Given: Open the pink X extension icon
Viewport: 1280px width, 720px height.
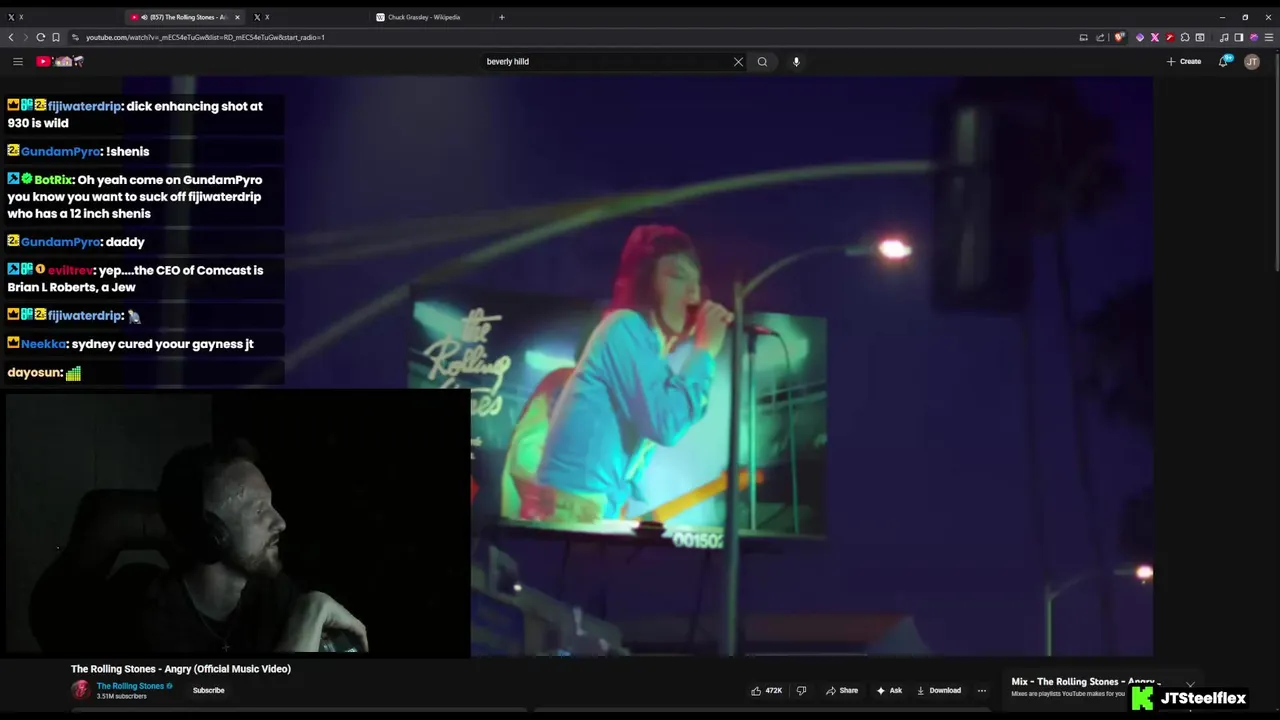Looking at the screenshot, I should coord(1155,37).
